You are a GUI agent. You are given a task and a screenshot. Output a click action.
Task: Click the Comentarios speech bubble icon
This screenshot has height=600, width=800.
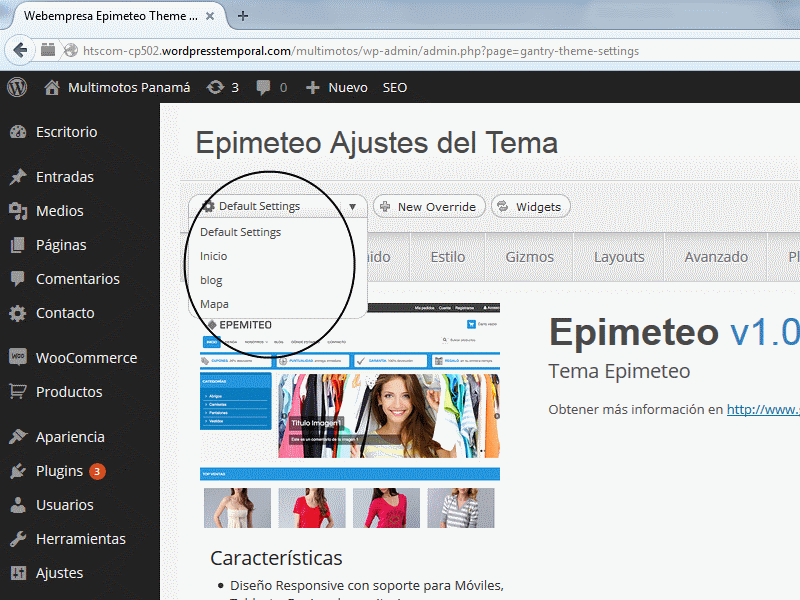18,279
